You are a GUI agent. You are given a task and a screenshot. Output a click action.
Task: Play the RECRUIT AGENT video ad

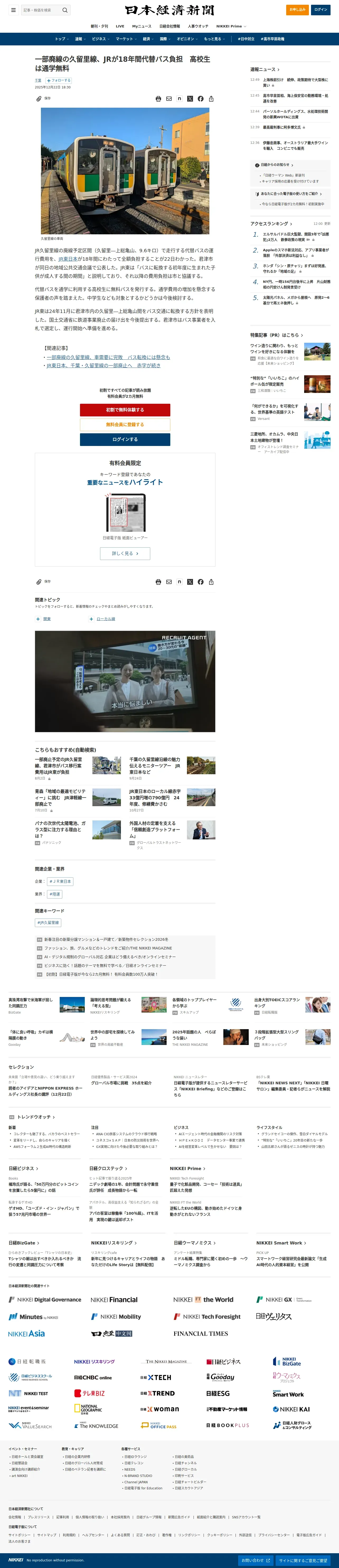click(x=125, y=681)
